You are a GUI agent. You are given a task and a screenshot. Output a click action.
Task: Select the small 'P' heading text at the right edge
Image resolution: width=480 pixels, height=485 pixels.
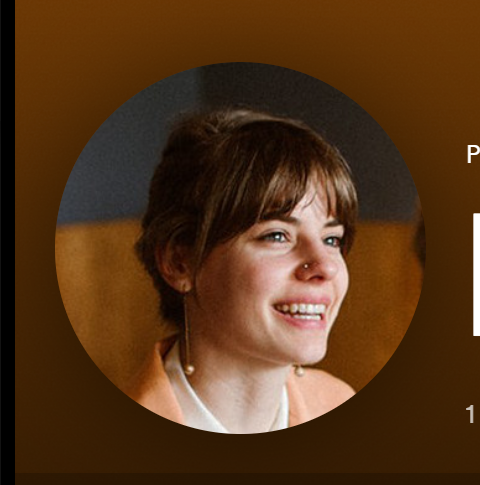[473, 155]
